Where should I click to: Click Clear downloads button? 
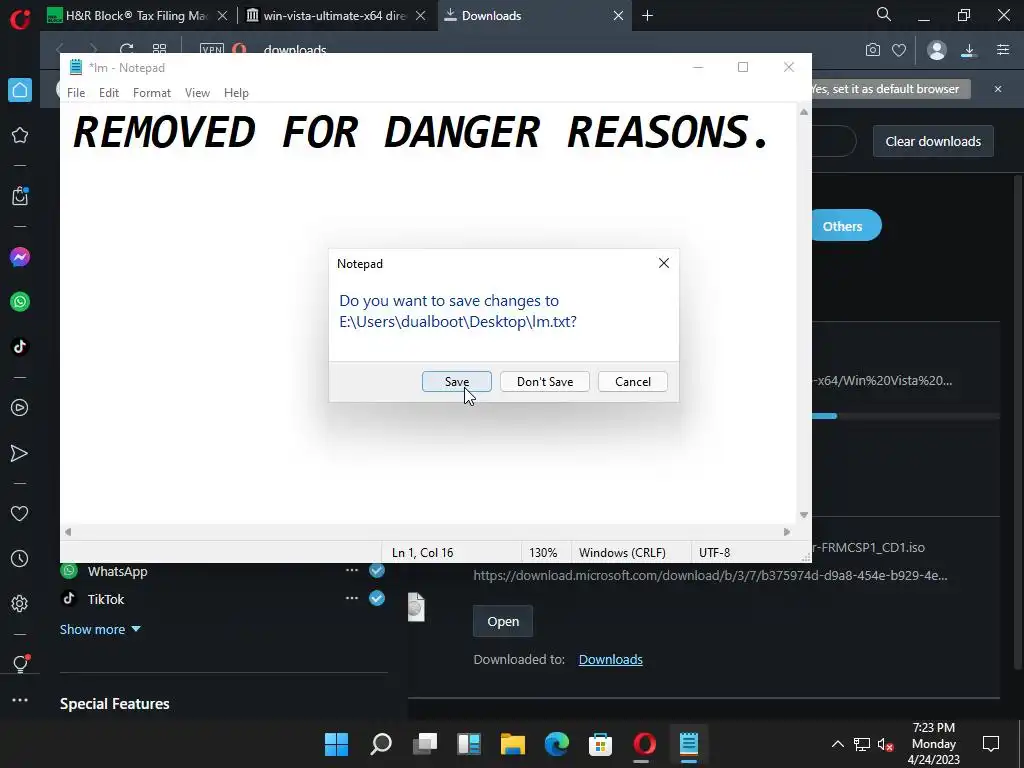933,141
